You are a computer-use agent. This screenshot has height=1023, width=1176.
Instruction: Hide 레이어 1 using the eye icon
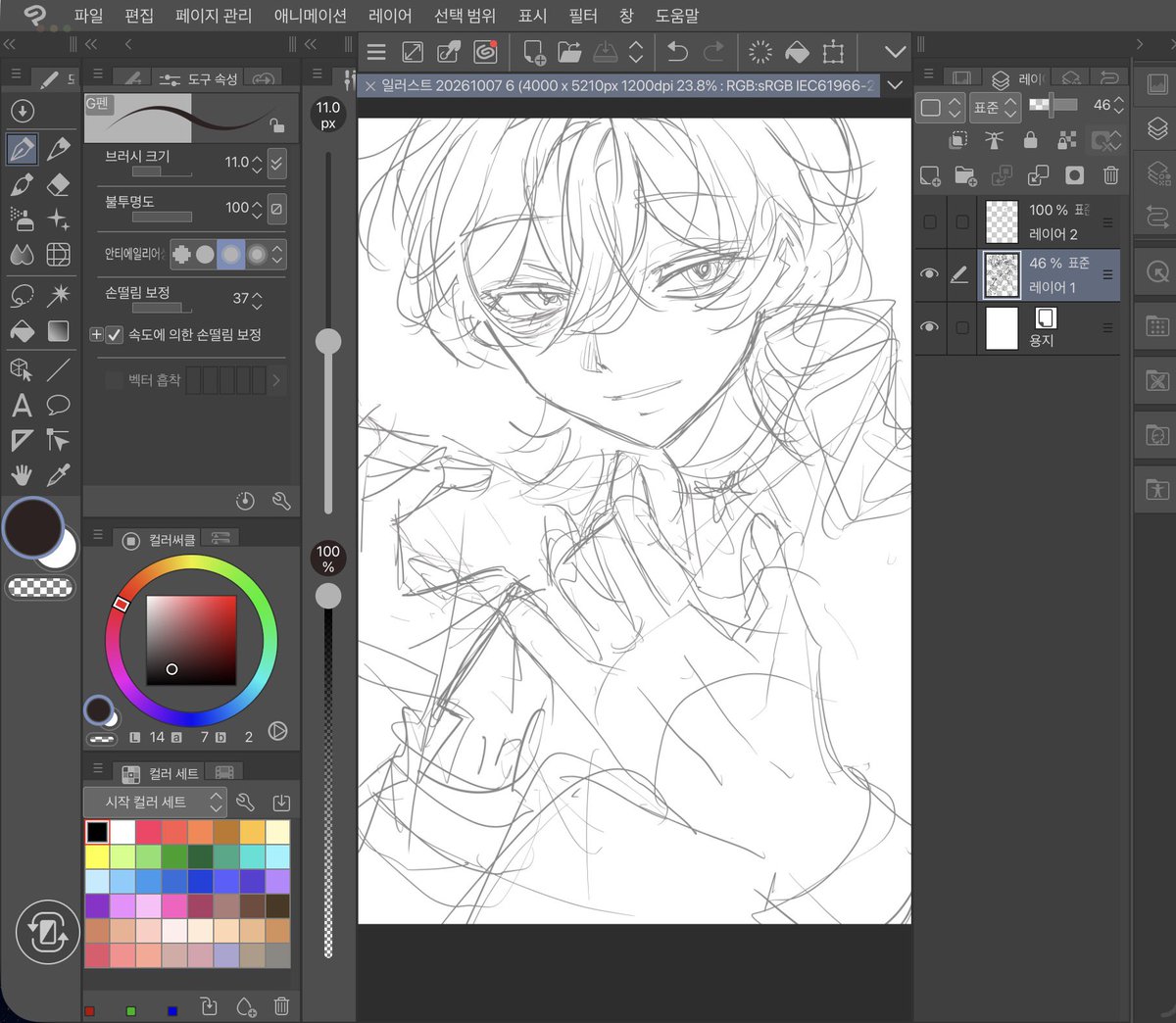pyautogui.click(x=929, y=274)
